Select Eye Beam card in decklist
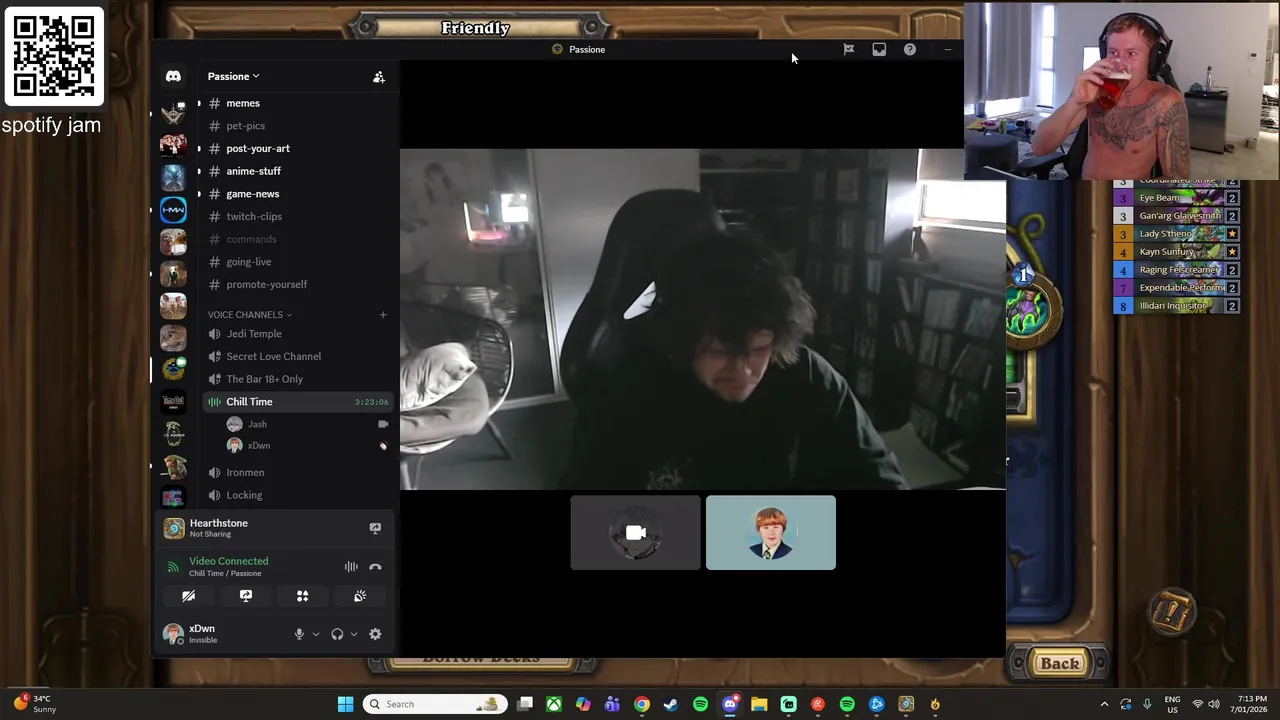The width and height of the screenshot is (1280, 720). (1177, 198)
